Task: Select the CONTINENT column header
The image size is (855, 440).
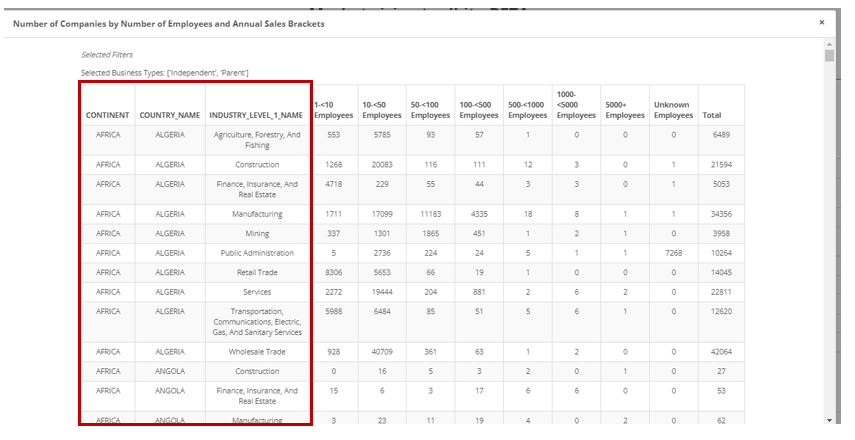Action: point(107,115)
